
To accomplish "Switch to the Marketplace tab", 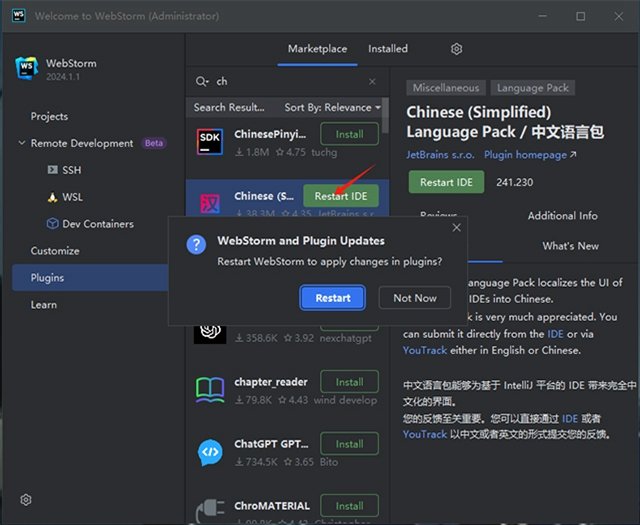I will point(317,49).
